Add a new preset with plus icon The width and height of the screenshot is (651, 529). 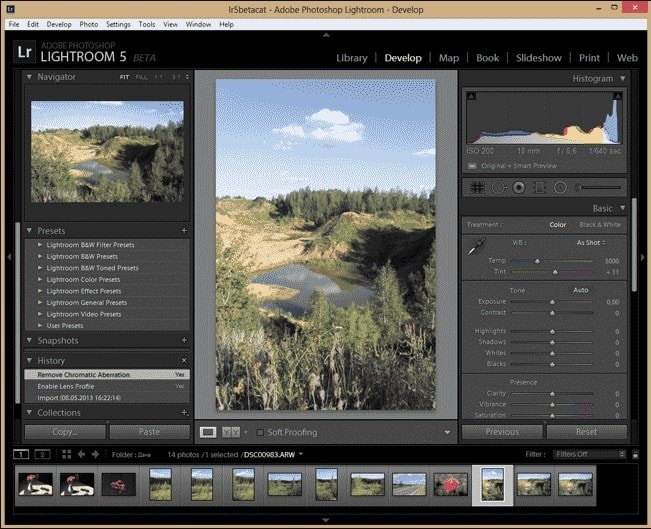point(184,230)
